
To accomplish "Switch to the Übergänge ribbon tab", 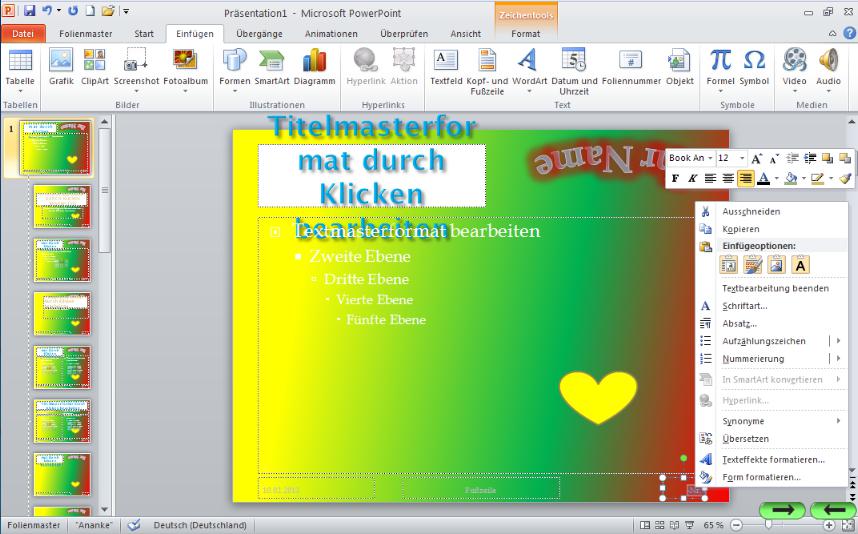I will point(259,33).
